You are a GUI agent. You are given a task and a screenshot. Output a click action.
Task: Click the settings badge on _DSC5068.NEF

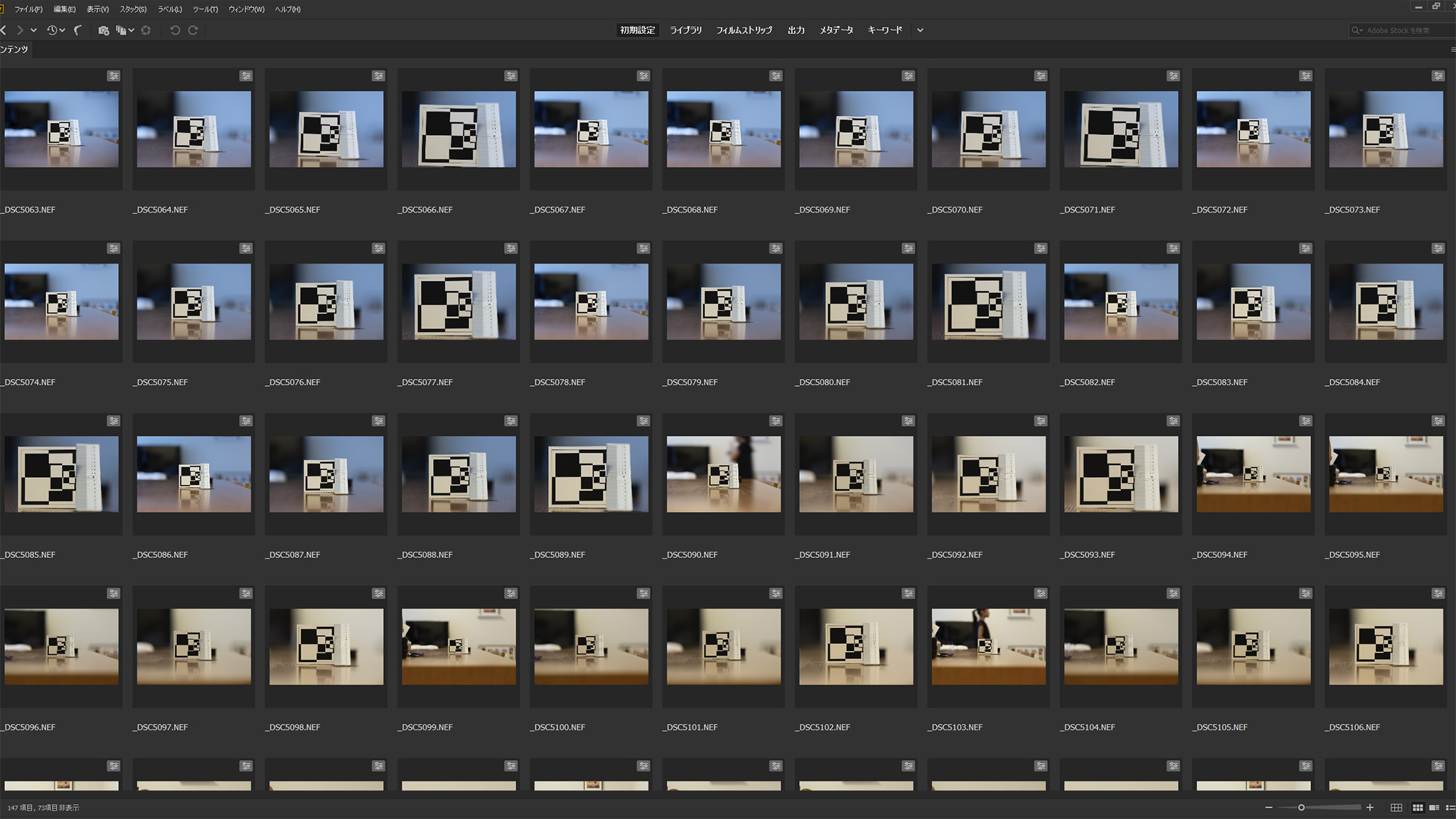click(x=776, y=76)
